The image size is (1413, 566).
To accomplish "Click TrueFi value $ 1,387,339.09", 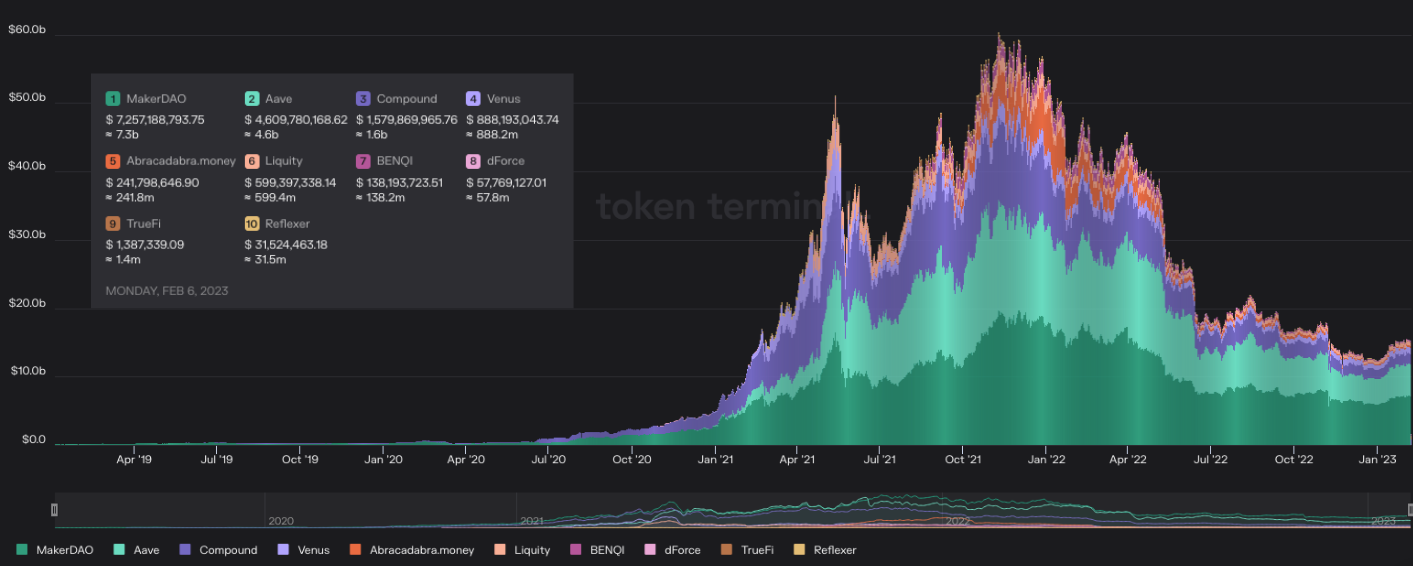I will click(145, 244).
